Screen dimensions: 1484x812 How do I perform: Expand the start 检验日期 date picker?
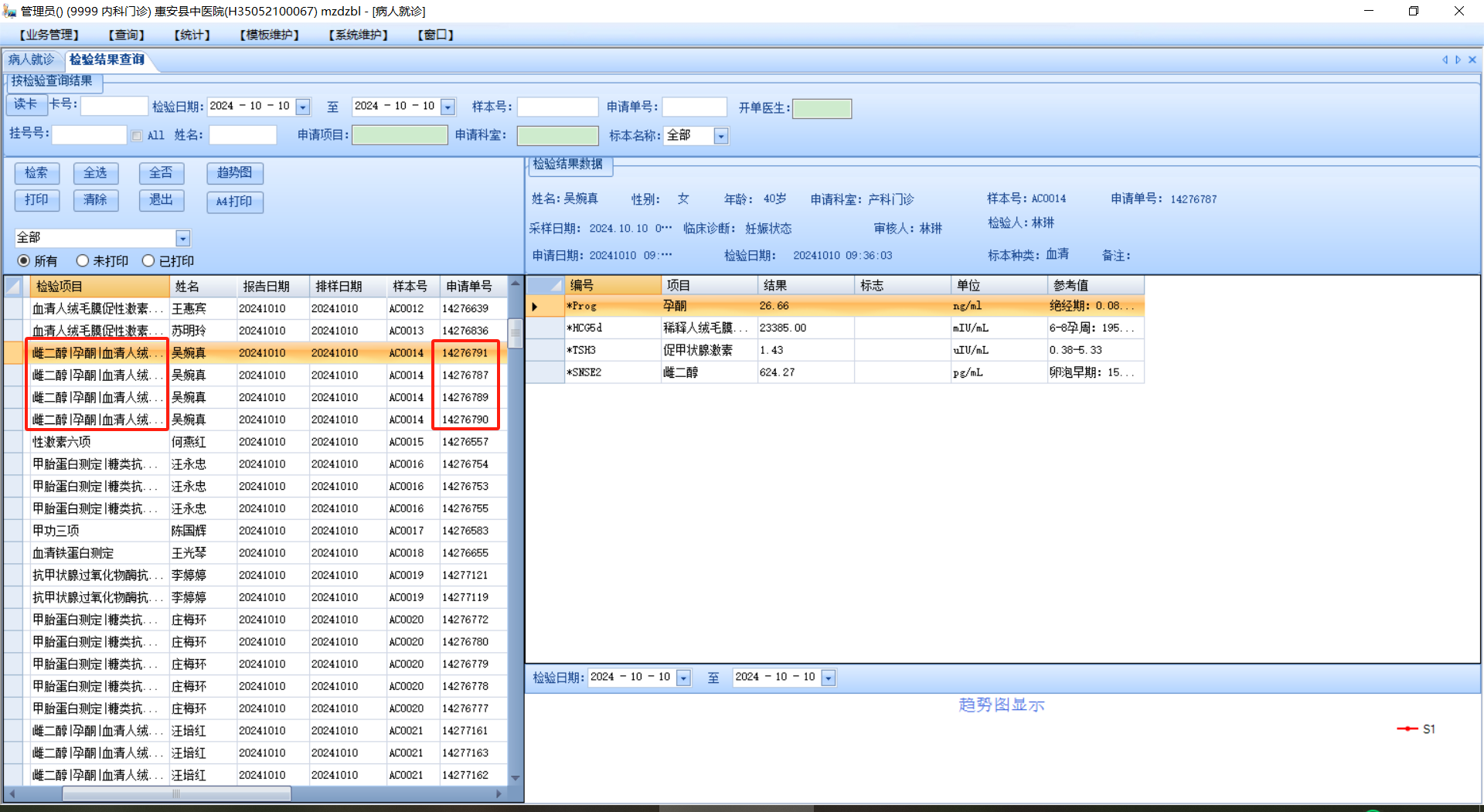coord(303,107)
